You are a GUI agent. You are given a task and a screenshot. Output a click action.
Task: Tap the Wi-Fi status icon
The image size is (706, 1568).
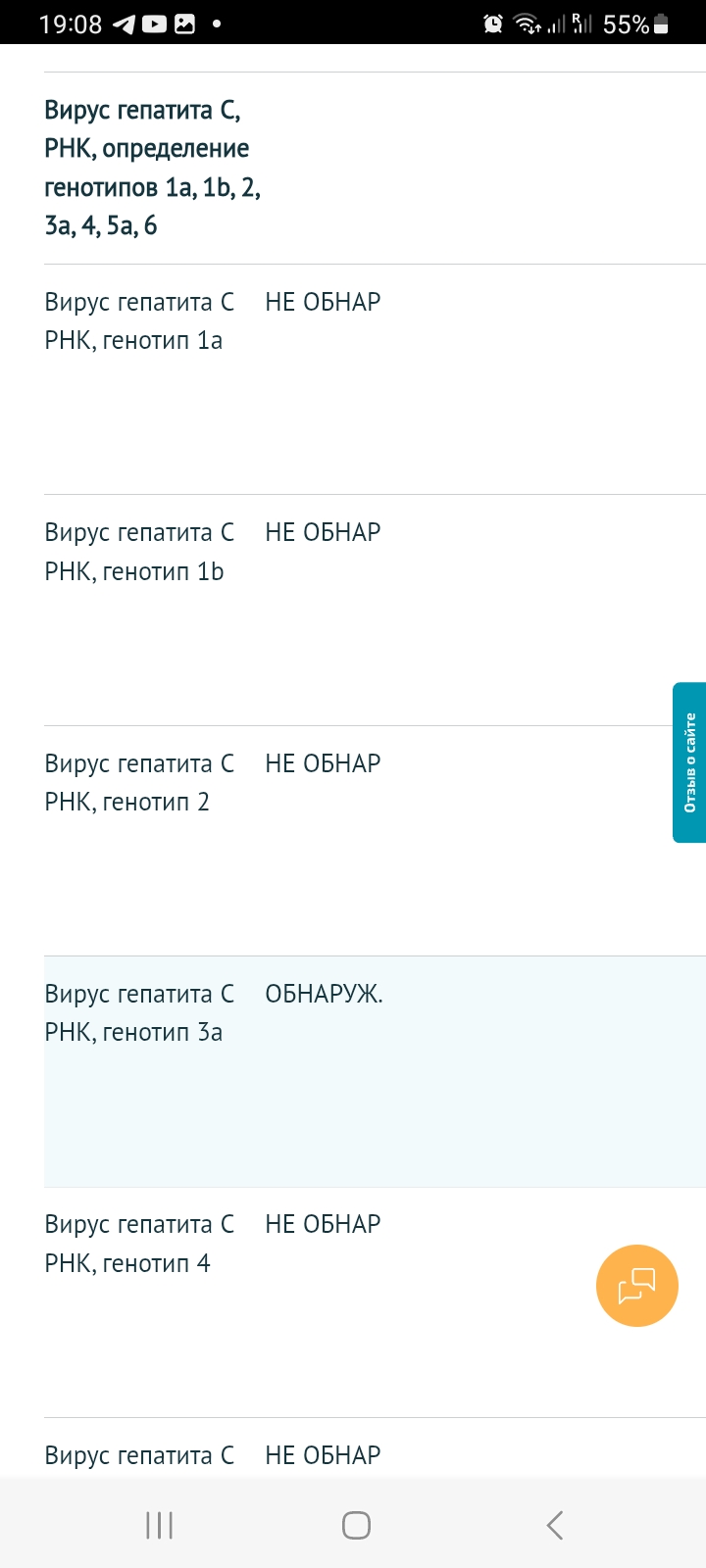[x=528, y=24]
